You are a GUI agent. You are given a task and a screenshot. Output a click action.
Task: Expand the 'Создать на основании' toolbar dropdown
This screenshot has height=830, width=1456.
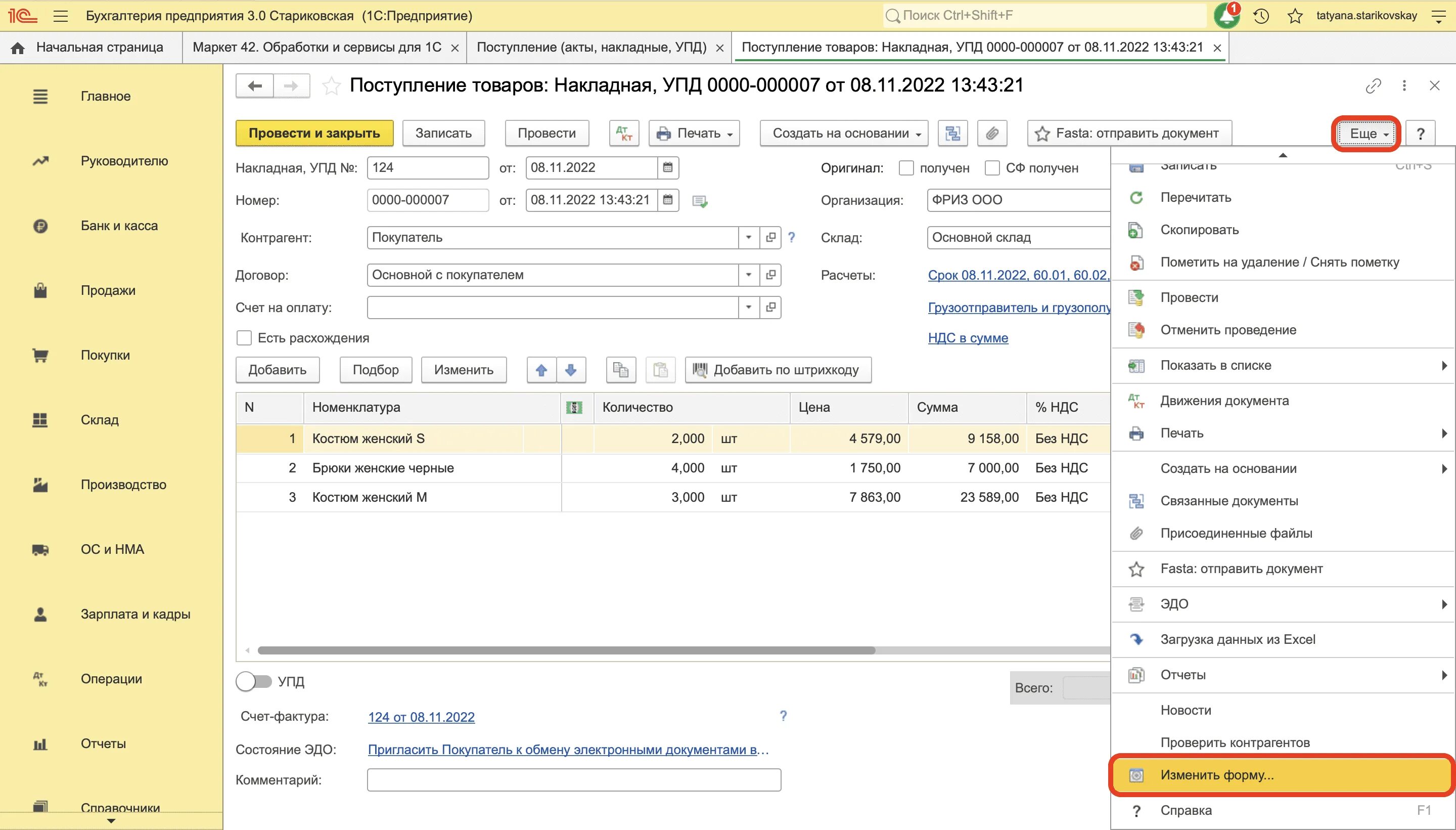point(844,134)
